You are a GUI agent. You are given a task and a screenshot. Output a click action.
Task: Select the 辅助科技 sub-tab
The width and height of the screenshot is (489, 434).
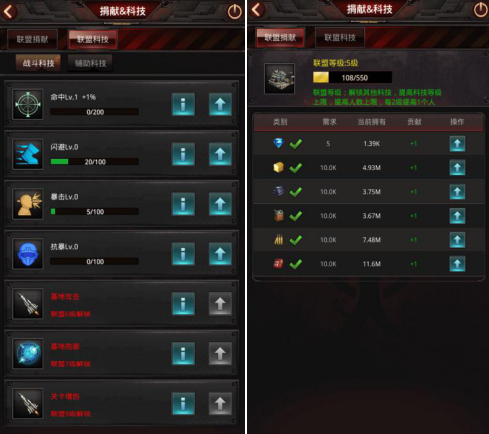coord(90,63)
